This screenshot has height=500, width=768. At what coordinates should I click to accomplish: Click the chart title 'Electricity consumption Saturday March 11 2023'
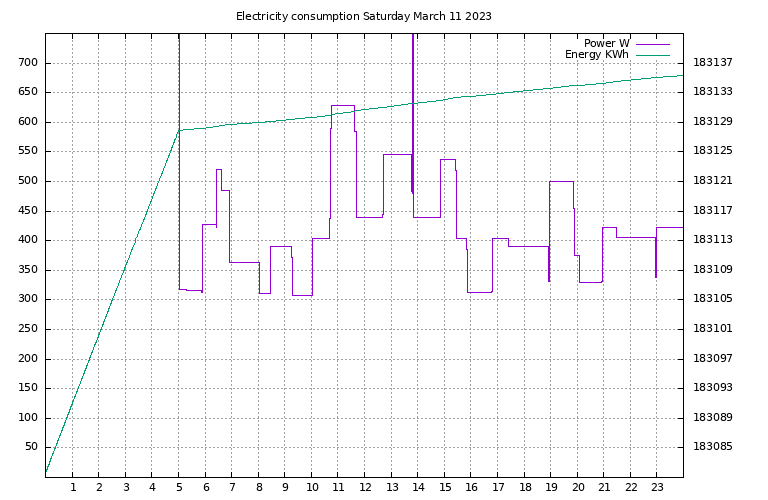click(x=363, y=16)
